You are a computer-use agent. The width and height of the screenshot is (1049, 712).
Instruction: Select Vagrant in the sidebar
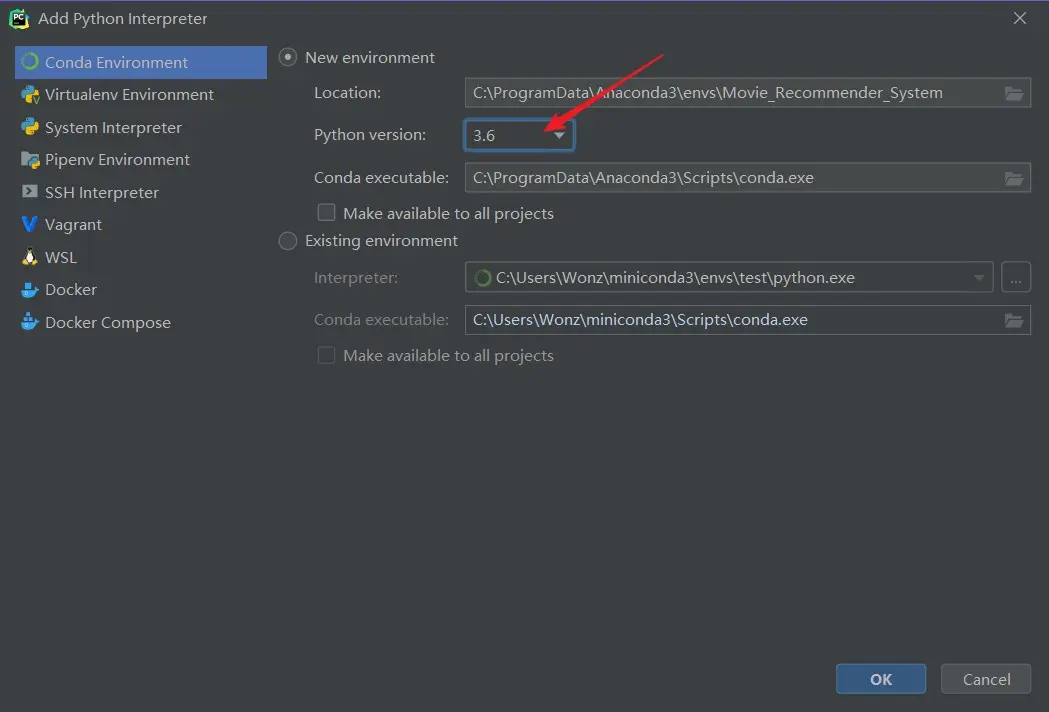point(140,224)
